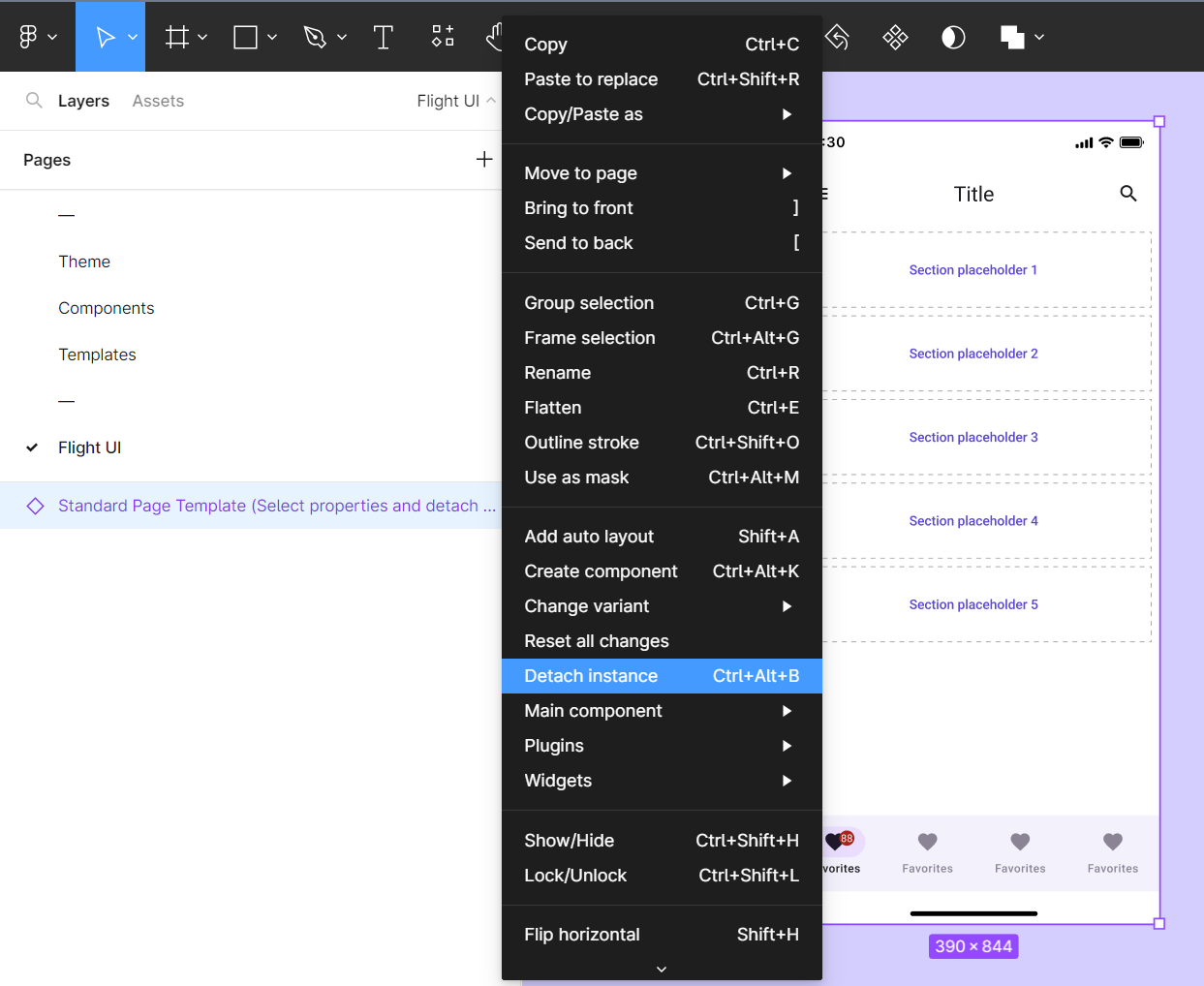Screen dimensions: 1204x986
Task: Click the plus button to add a page
Action: [483, 159]
